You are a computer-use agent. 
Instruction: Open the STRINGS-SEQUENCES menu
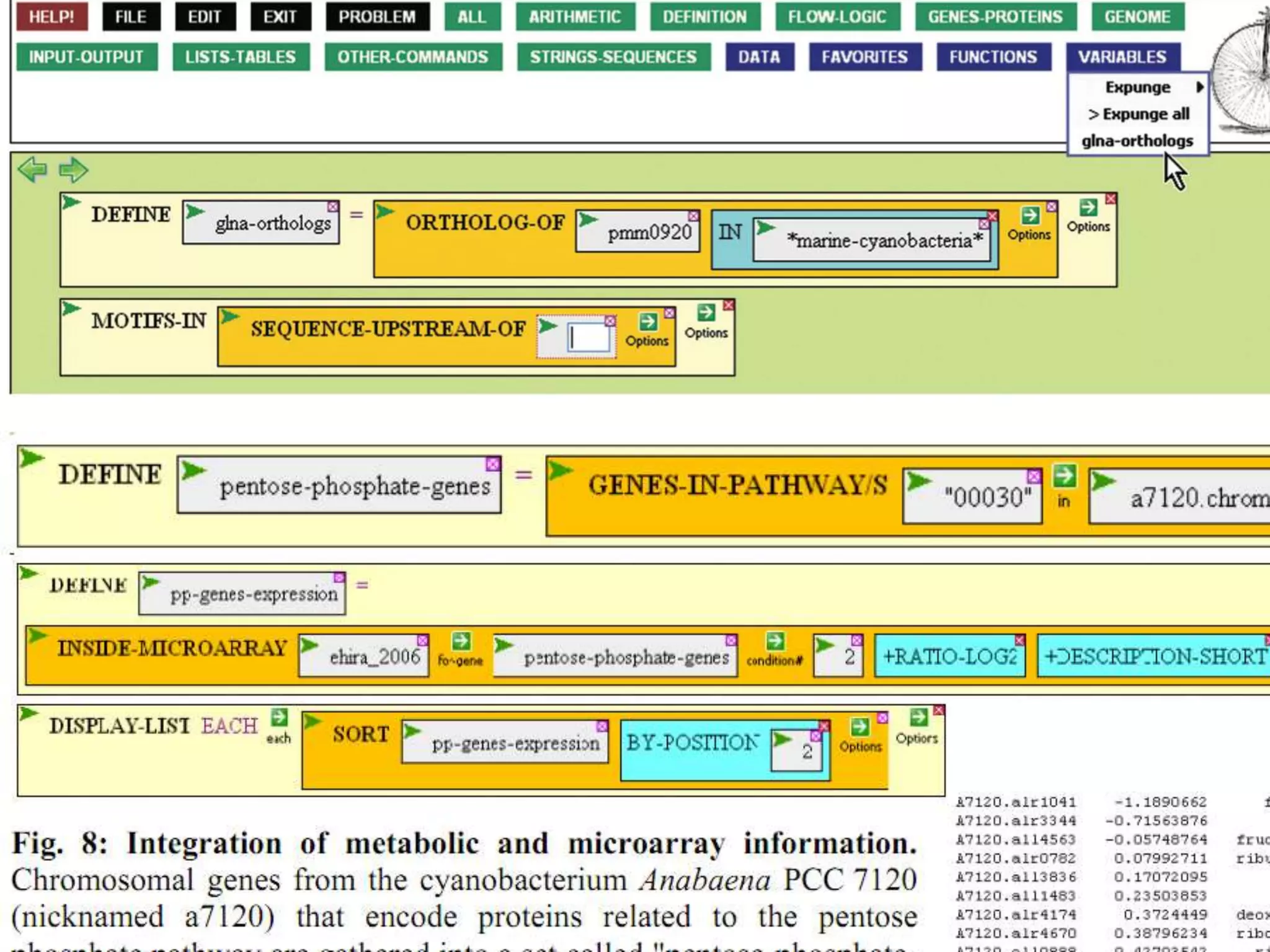(x=613, y=57)
